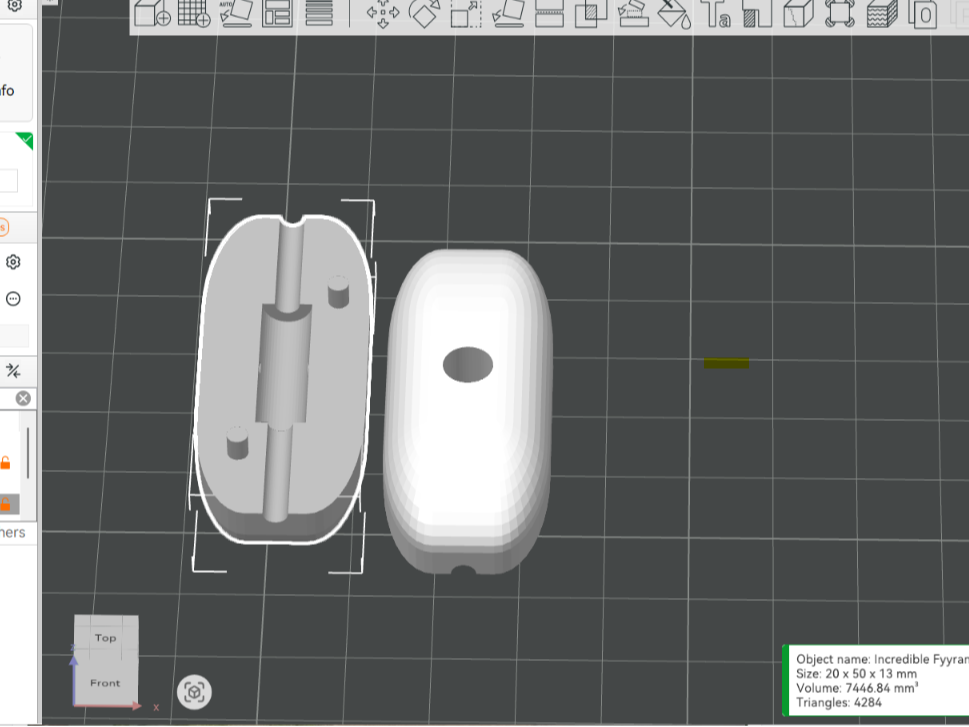
Task: Select the Scale tool
Action: pos(466,14)
